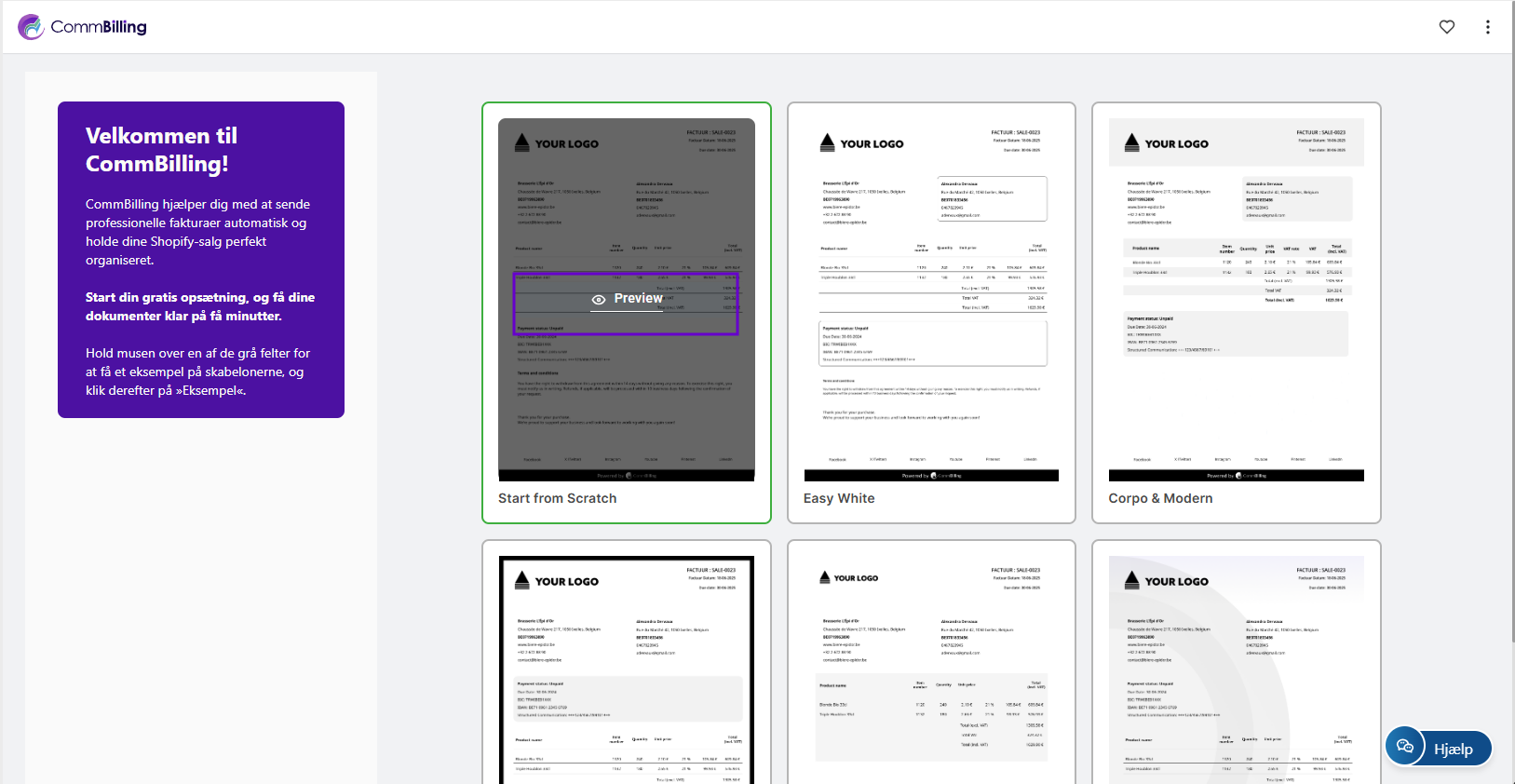The width and height of the screenshot is (1515, 784).
Task: Click the Easy White template label
Action: tap(839, 498)
